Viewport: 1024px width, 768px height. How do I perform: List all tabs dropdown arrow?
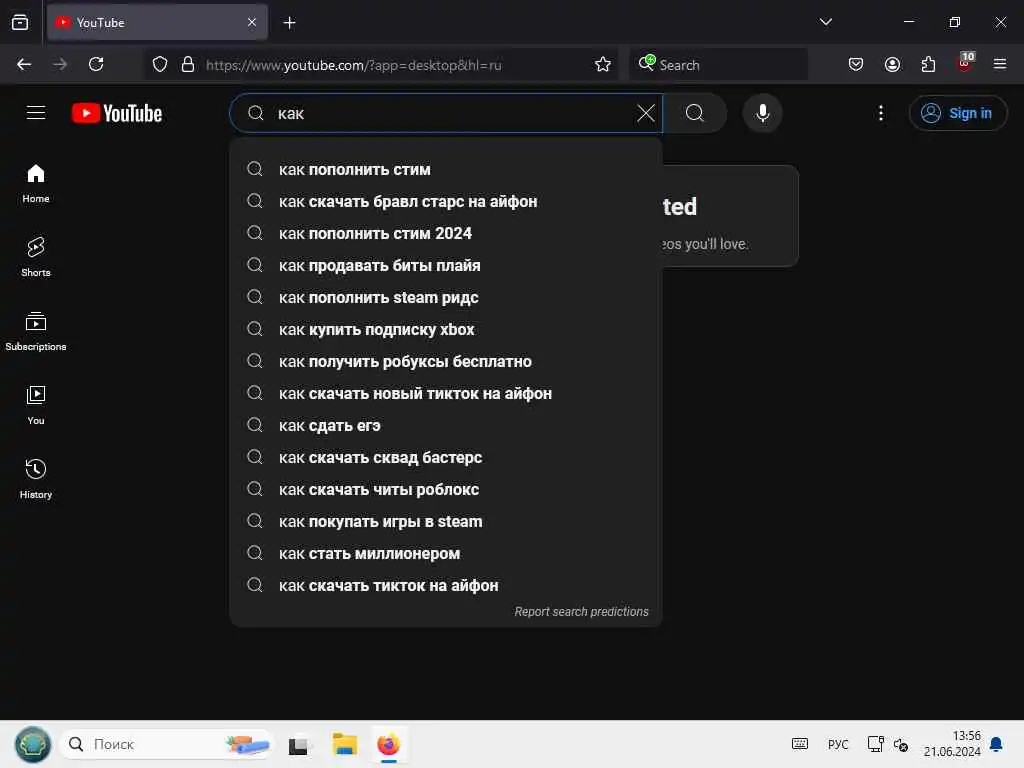tap(825, 22)
